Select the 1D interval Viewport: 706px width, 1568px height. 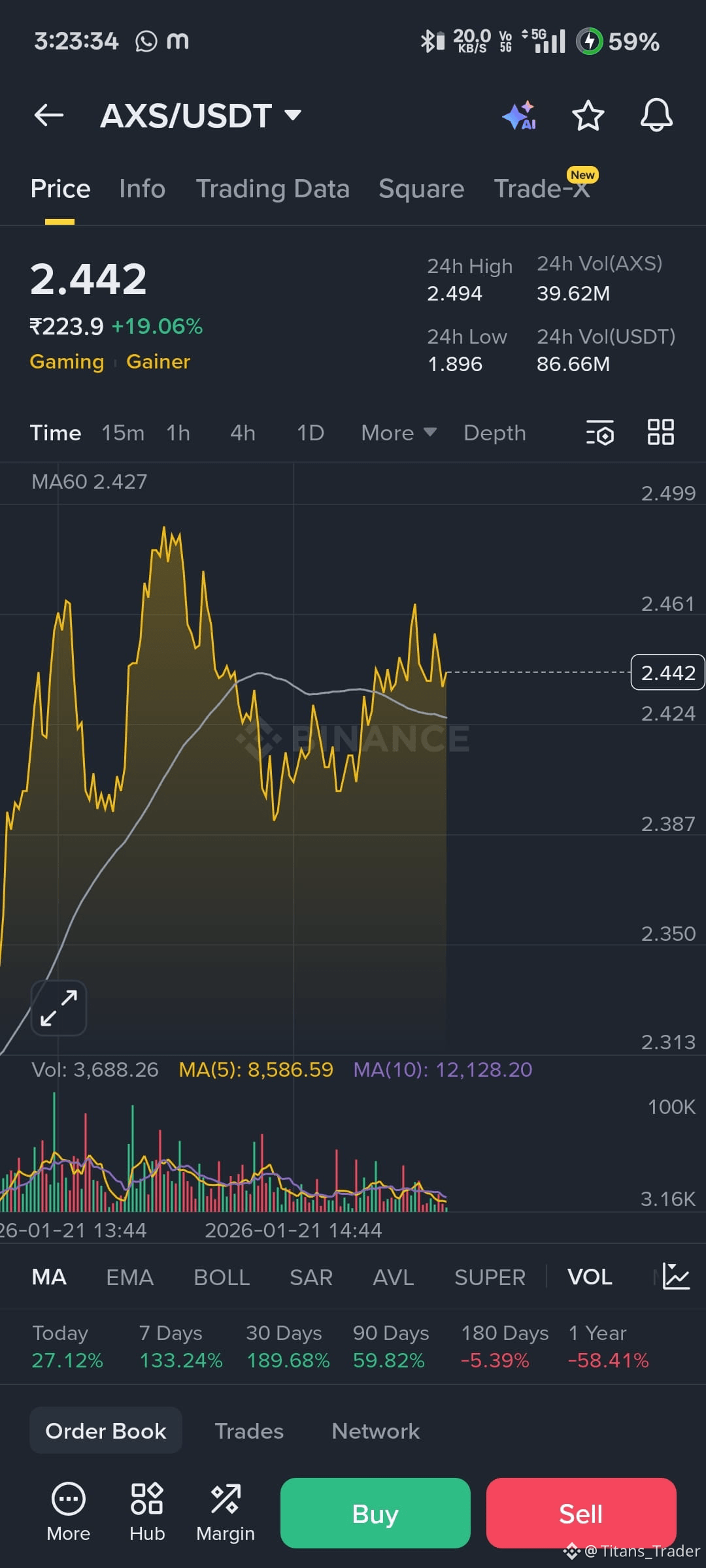pyautogui.click(x=311, y=433)
